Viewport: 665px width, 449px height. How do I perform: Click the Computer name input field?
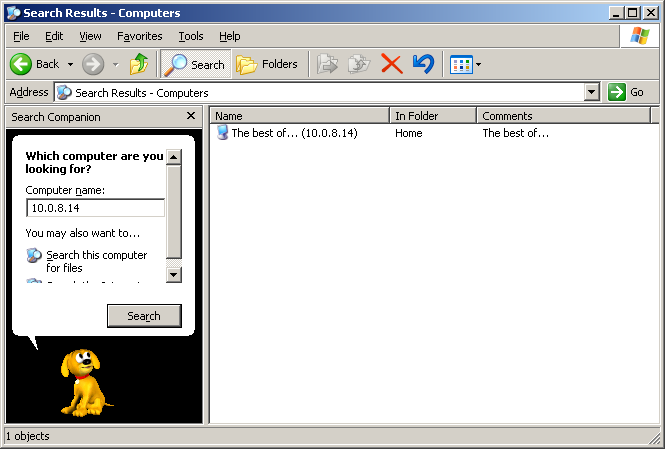tap(95, 208)
